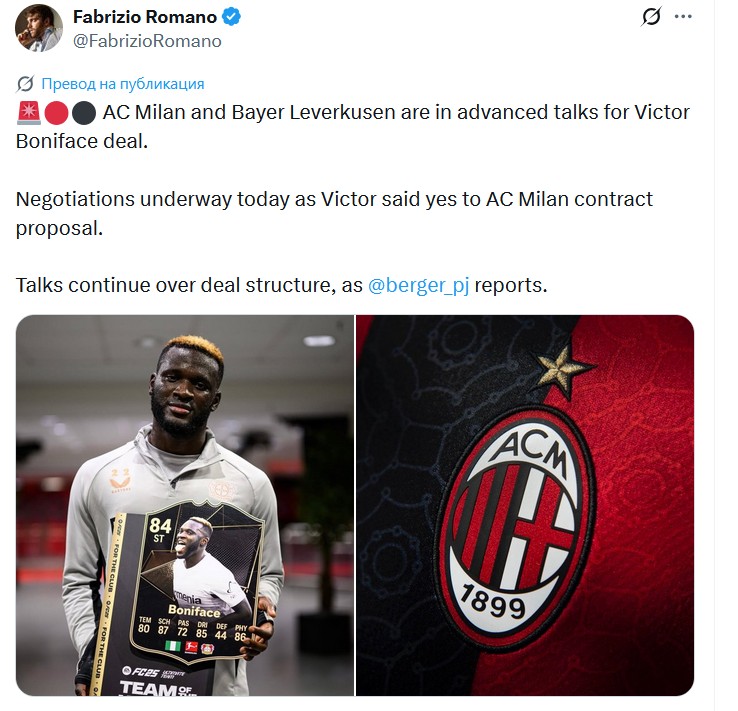
Task: Click the red circle emoji
Action: 56,113
